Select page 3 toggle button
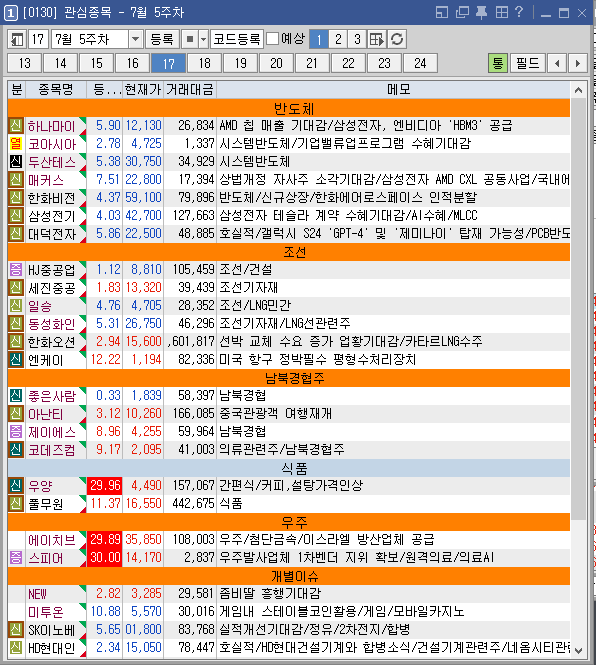The width and height of the screenshot is (596, 665). click(x=357, y=39)
